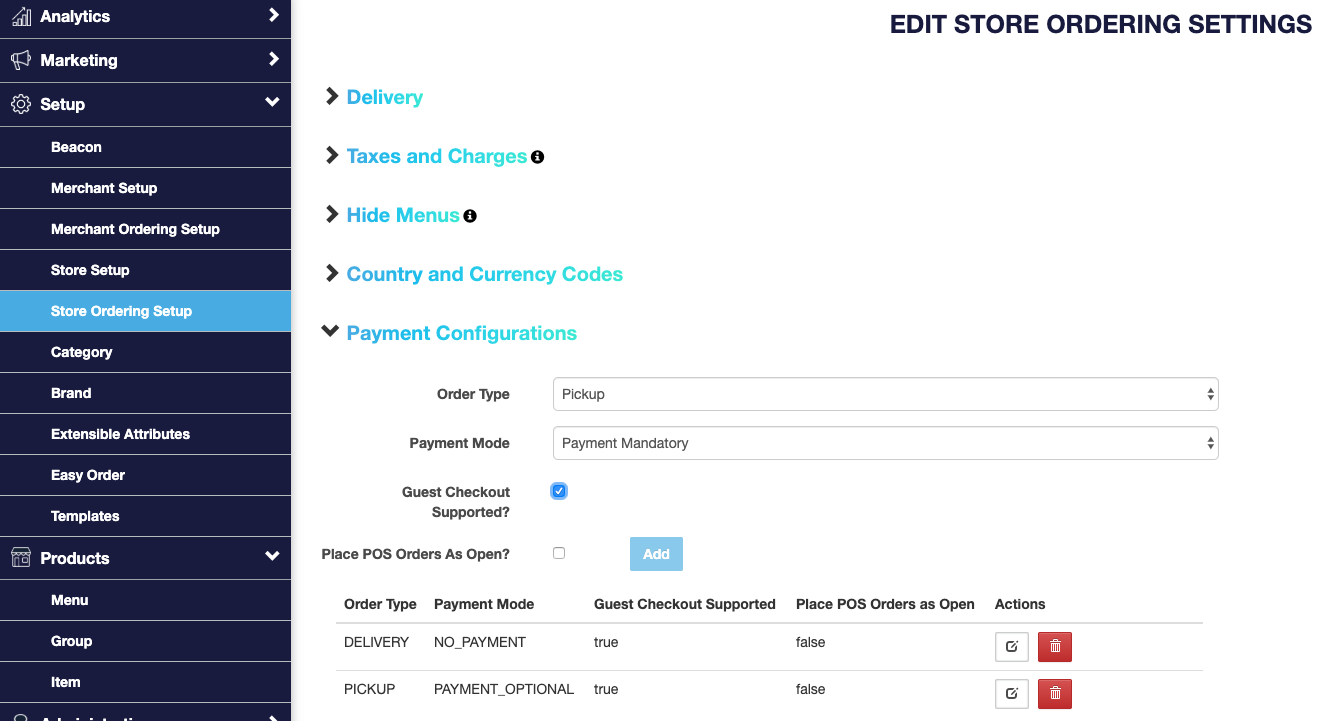The image size is (1338, 721).
Task: Expand the Analytics sidebar arrow
Action: tap(273, 15)
